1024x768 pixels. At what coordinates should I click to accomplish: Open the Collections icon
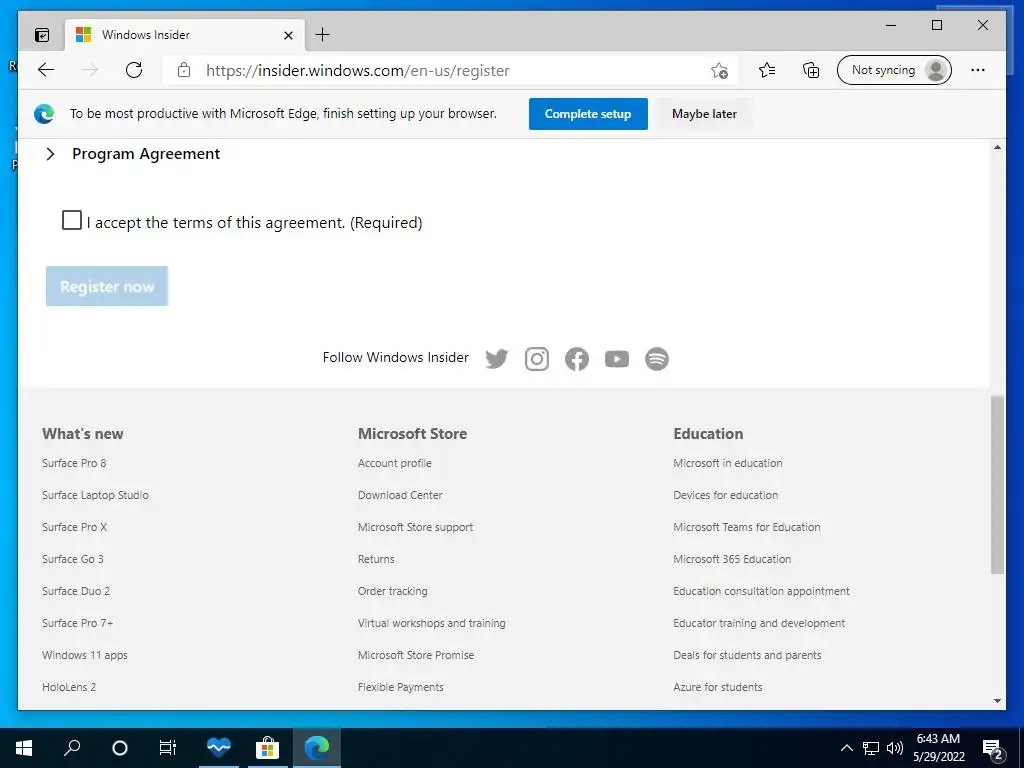pos(810,70)
